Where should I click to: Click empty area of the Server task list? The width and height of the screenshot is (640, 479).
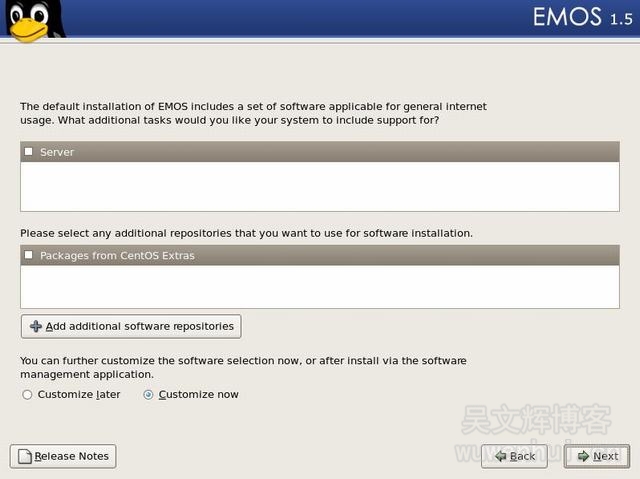320,187
